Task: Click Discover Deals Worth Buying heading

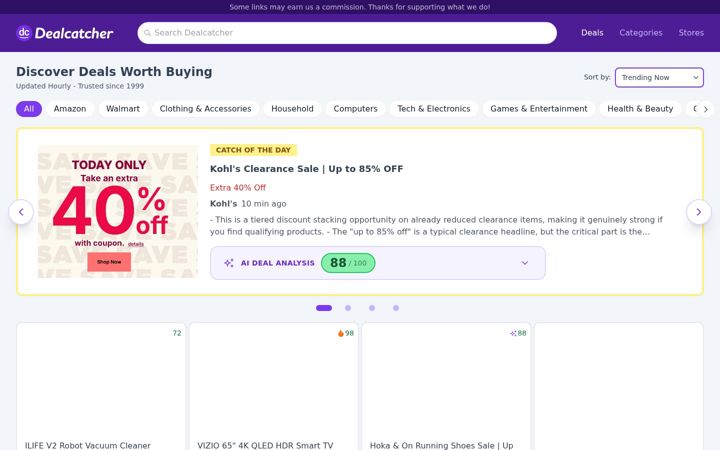Action: tap(114, 72)
